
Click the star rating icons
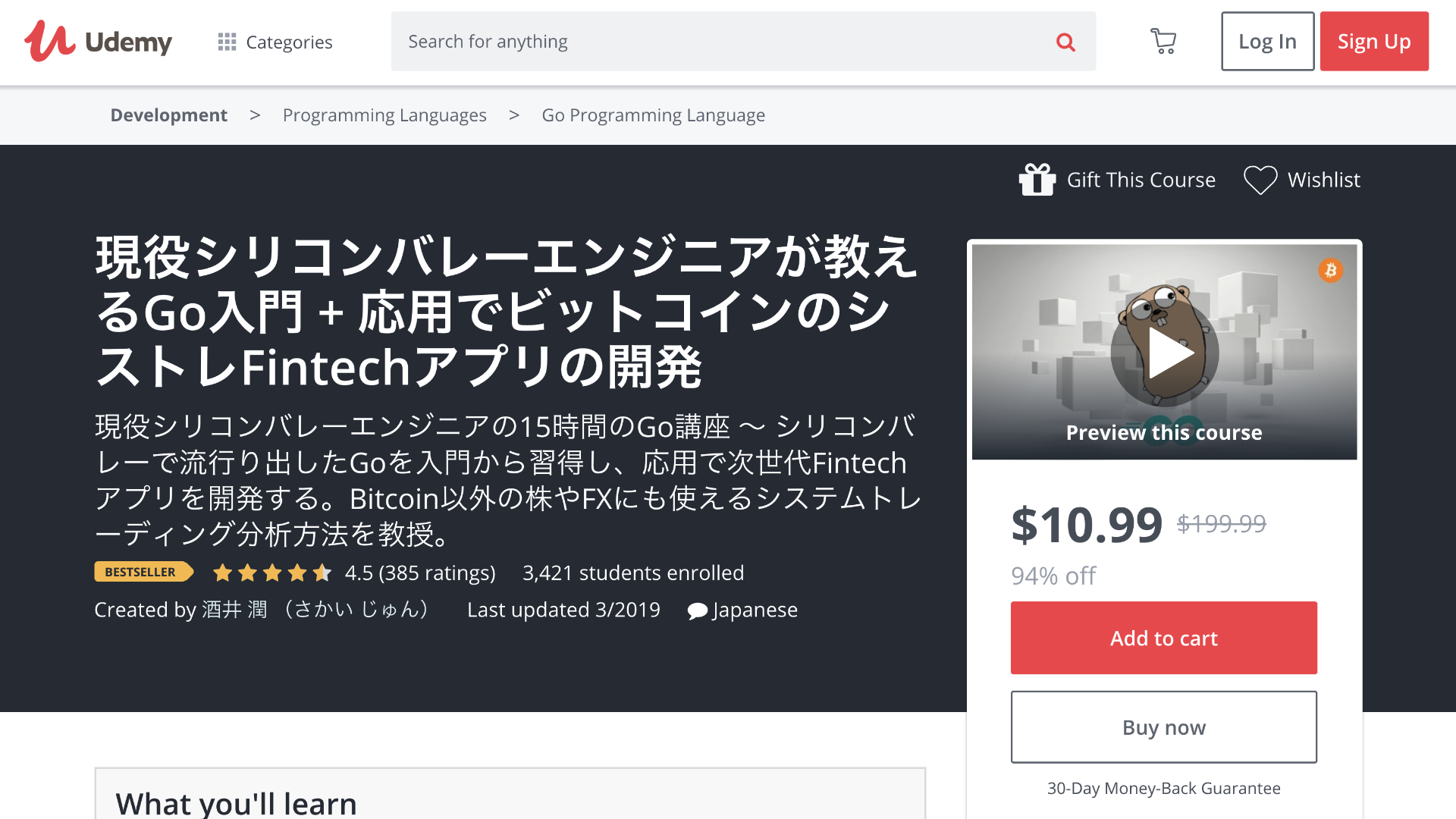pyautogui.click(x=271, y=573)
